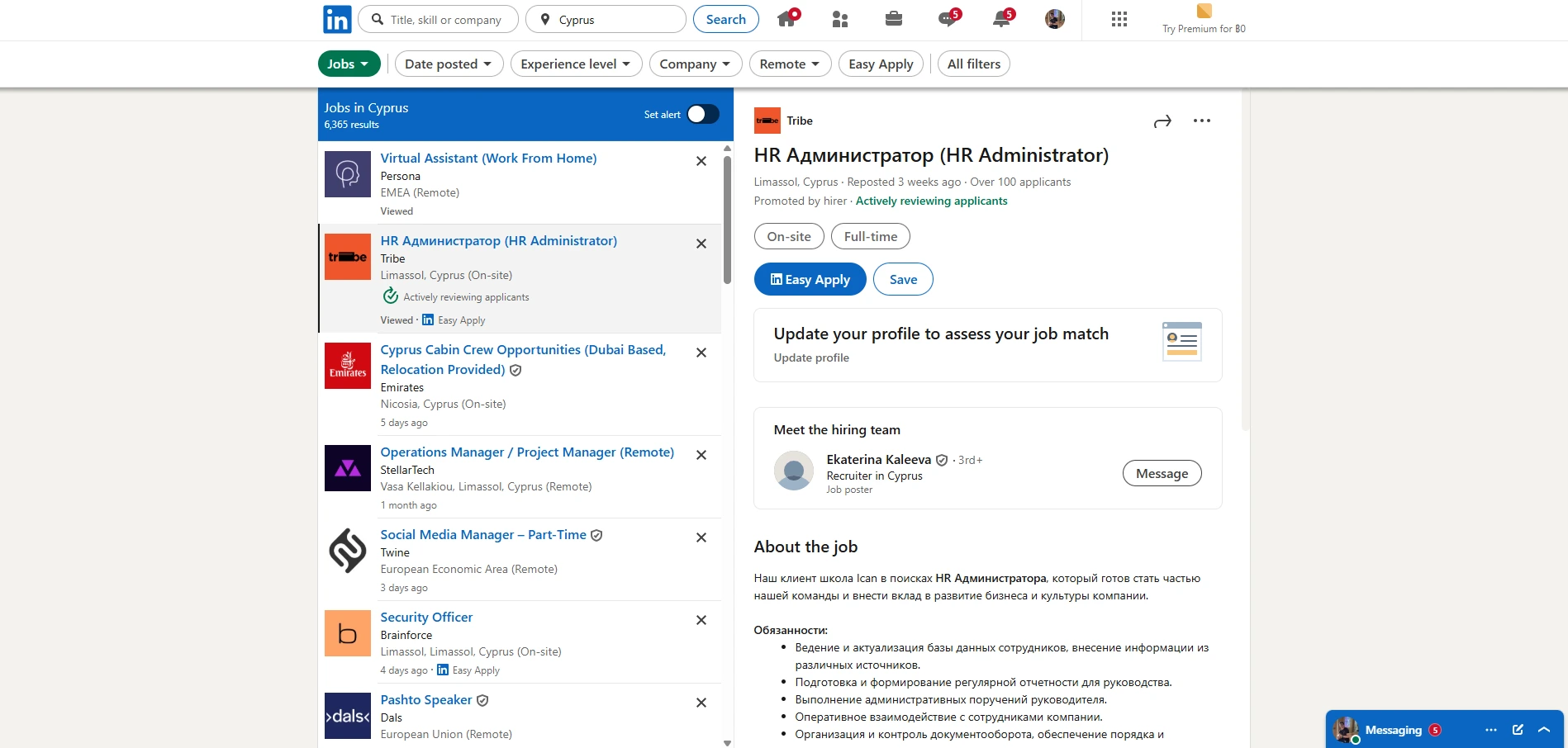Click the Try Premium icon
Screen dimensions: 1568x748
(1204, 11)
